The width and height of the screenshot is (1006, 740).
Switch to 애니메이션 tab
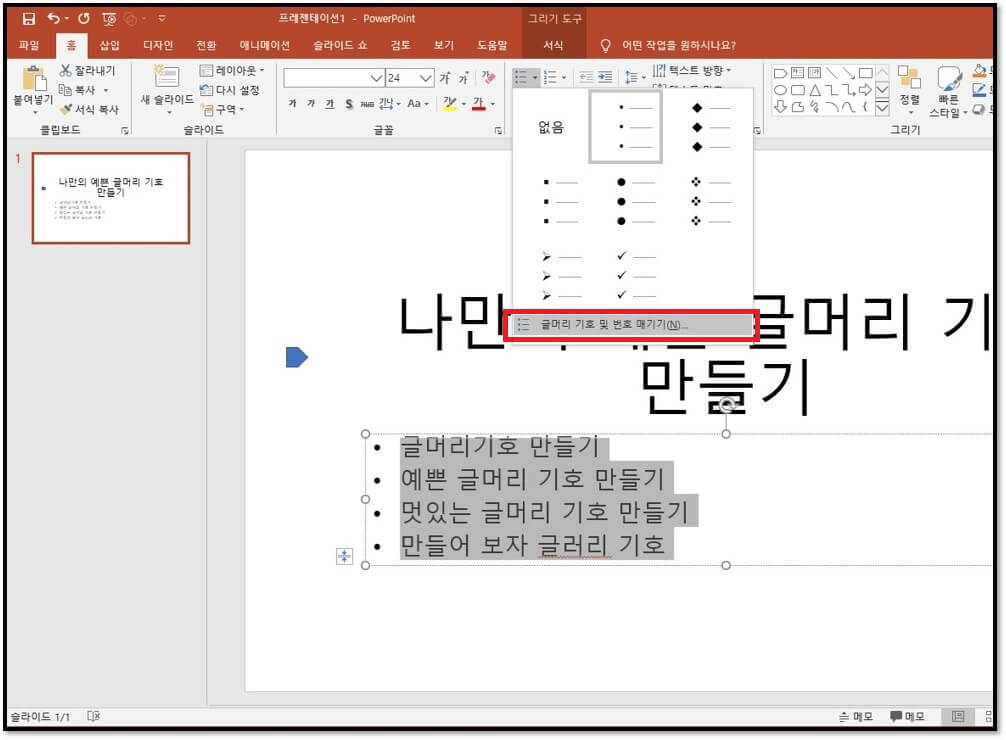pyautogui.click(x=264, y=45)
